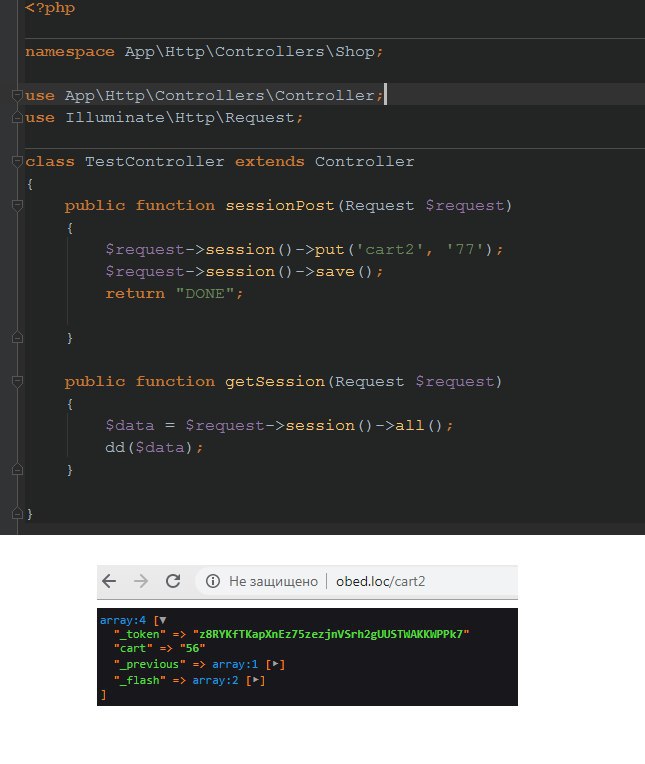Image resolution: width=645 pixels, height=764 pixels.
Task: Collapse the use imports fold marker
Action: 17,95
